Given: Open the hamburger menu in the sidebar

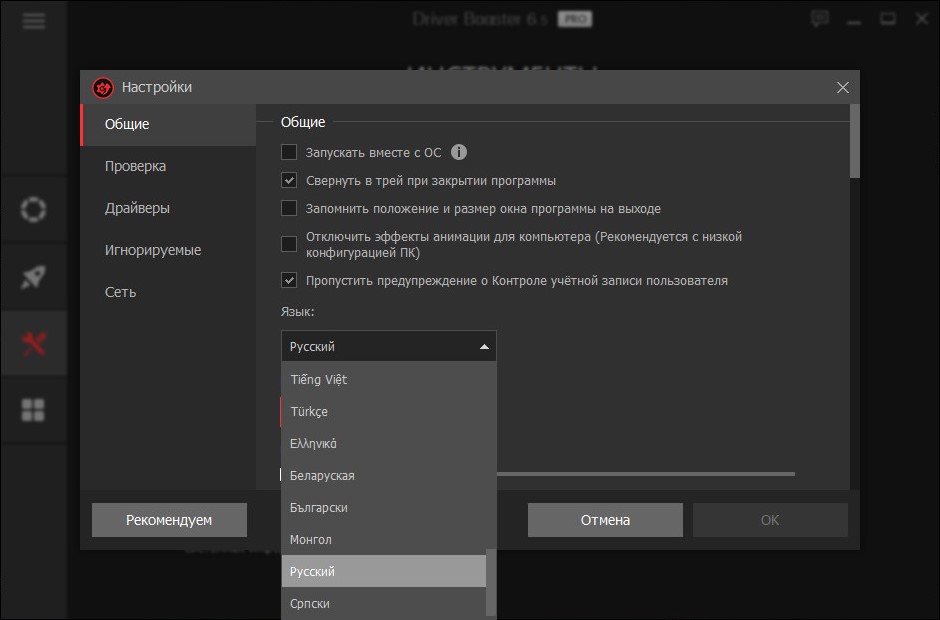Looking at the screenshot, I should point(34,21).
